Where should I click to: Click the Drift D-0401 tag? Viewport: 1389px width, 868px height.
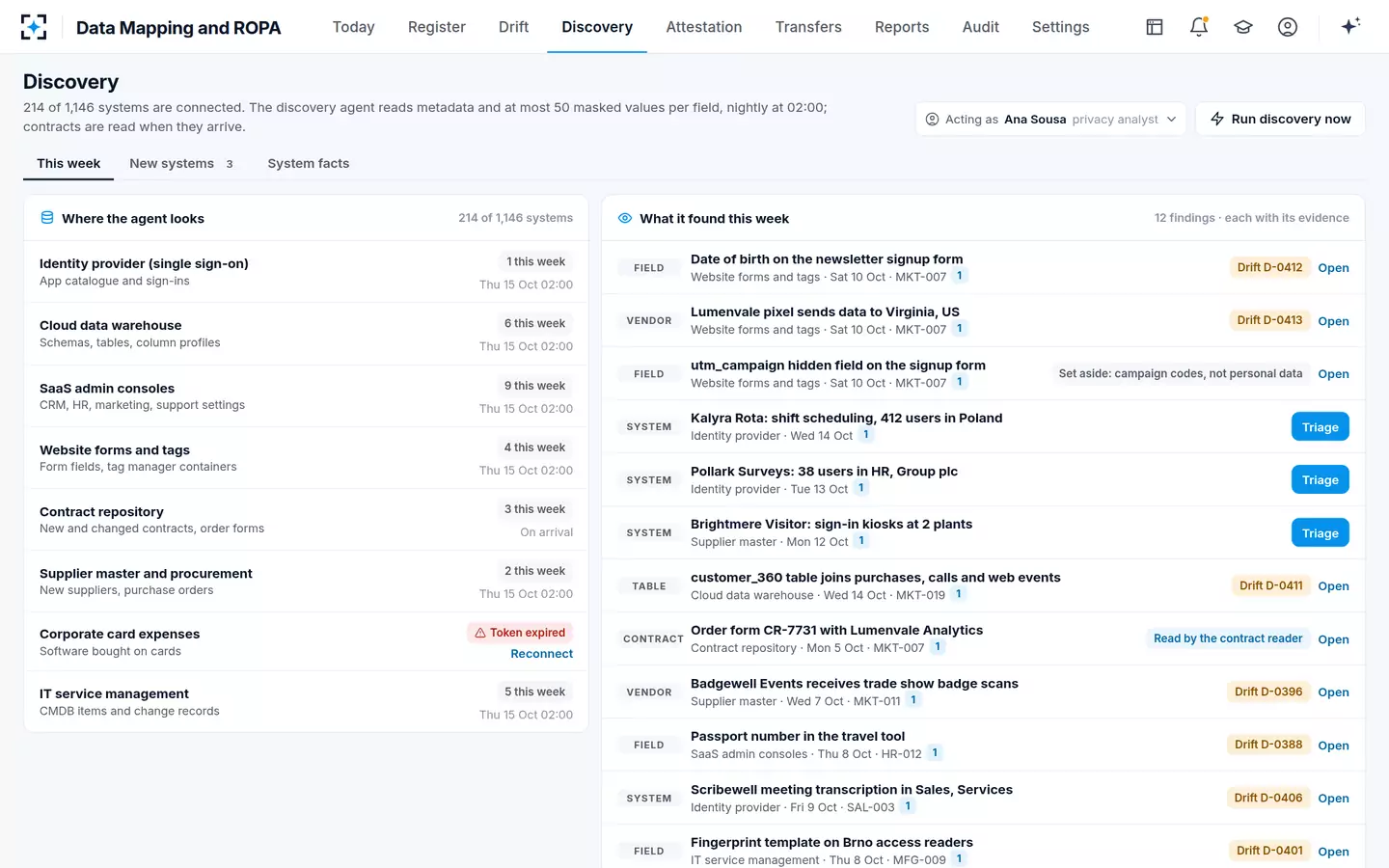click(x=1269, y=851)
